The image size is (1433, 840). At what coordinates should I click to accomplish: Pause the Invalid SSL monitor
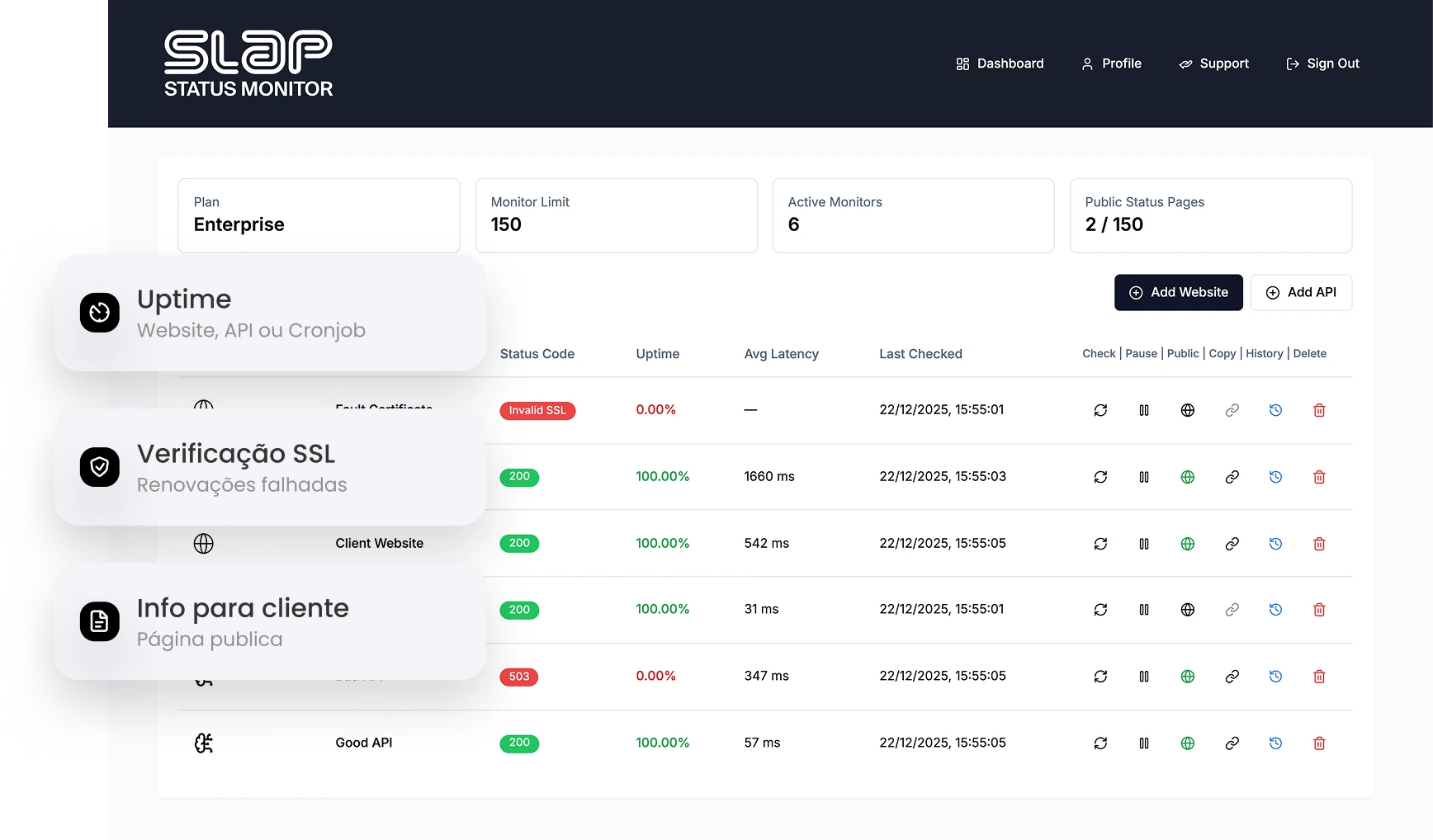click(1144, 410)
